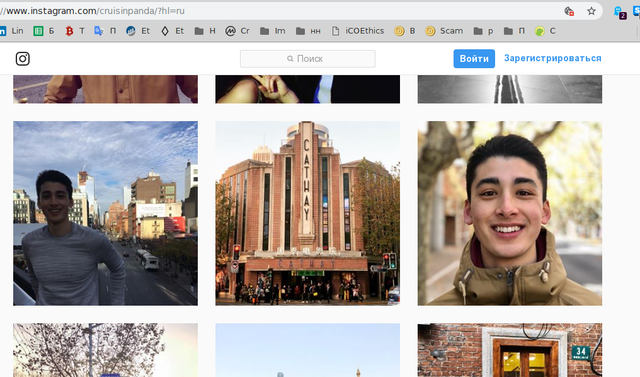Open the Google Translate bookmark П

pyautogui.click(x=105, y=31)
